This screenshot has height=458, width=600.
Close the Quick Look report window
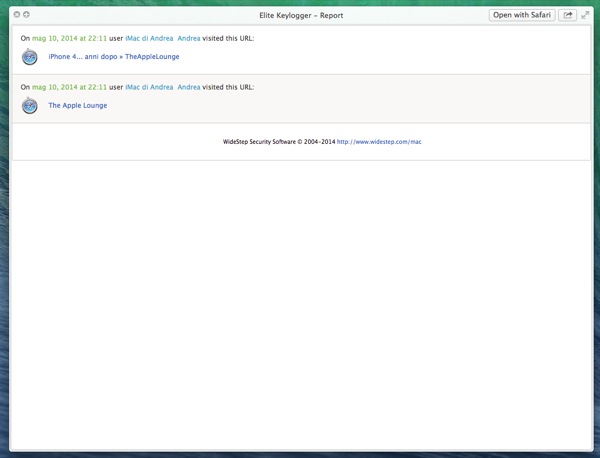coord(17,15)
